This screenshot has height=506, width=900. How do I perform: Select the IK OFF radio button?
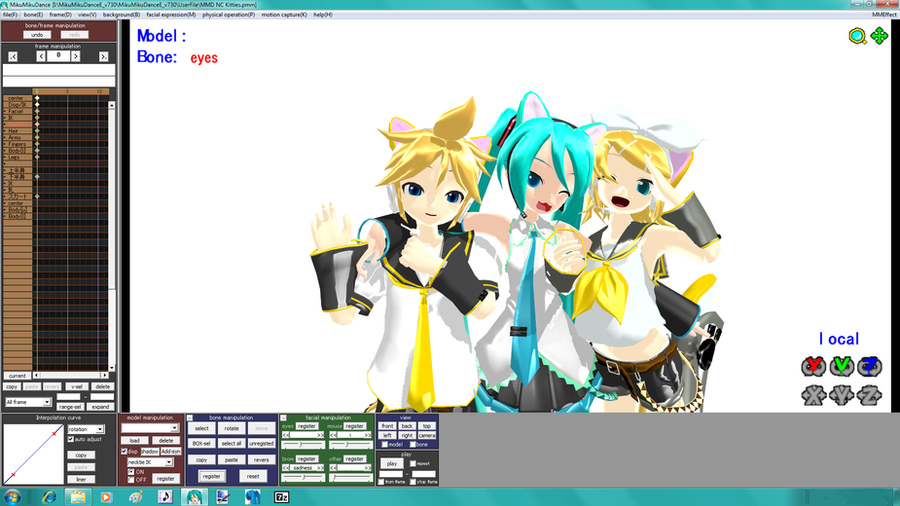131,480
